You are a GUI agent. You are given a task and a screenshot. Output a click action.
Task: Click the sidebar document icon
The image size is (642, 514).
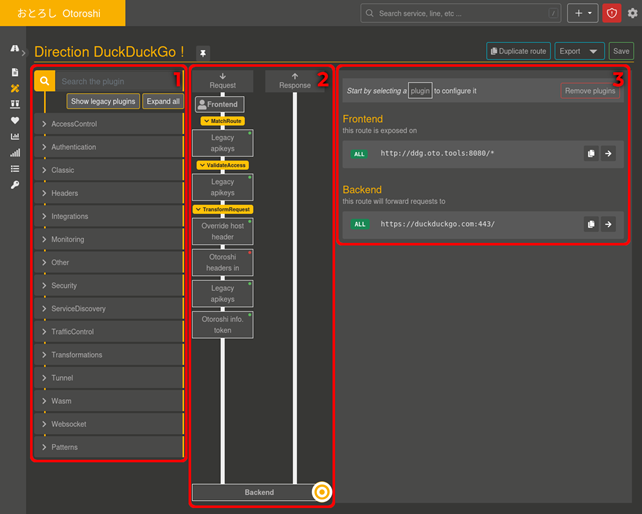click(15, 72)
